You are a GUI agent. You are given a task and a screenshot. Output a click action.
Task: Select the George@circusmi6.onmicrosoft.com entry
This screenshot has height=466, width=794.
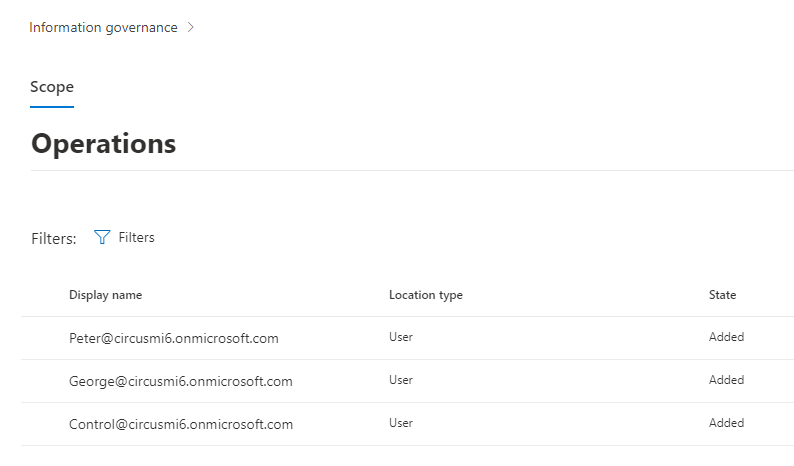pos(180,381)
